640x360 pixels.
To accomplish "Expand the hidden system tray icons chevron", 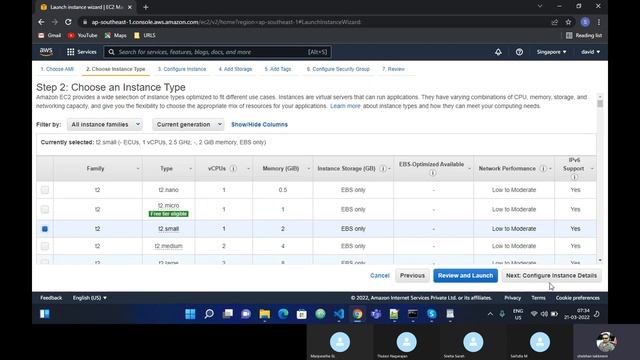I will pyautogui.click(x=490, y=314).
